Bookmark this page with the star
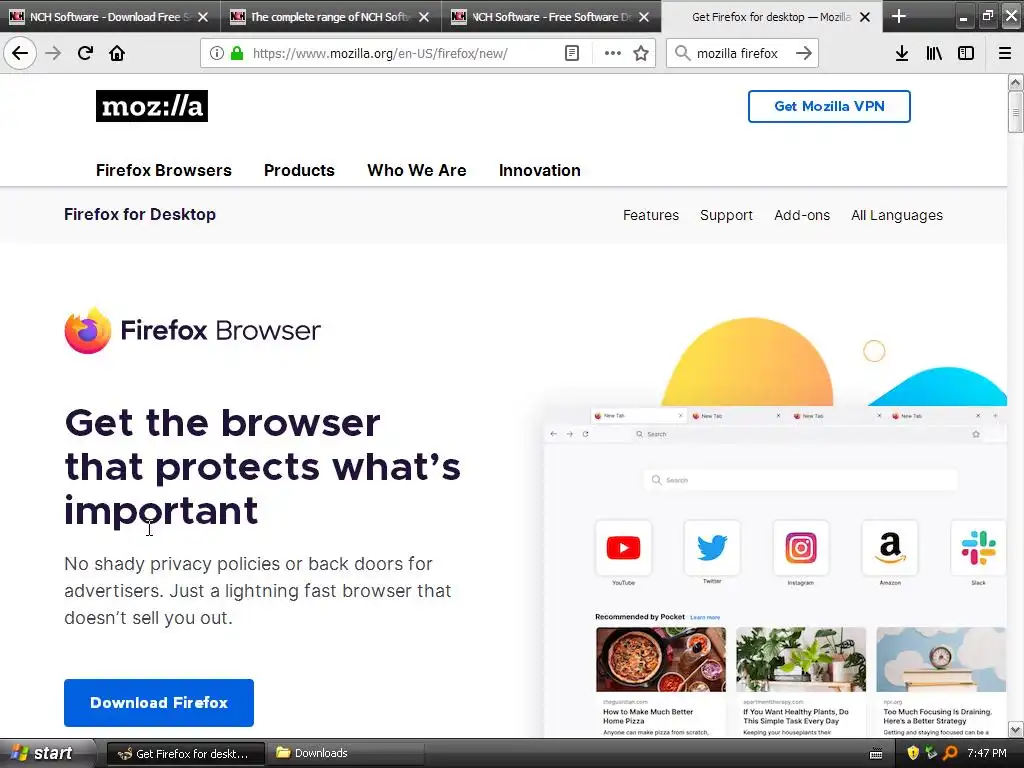1024x768 pixels. coord(641,53)
